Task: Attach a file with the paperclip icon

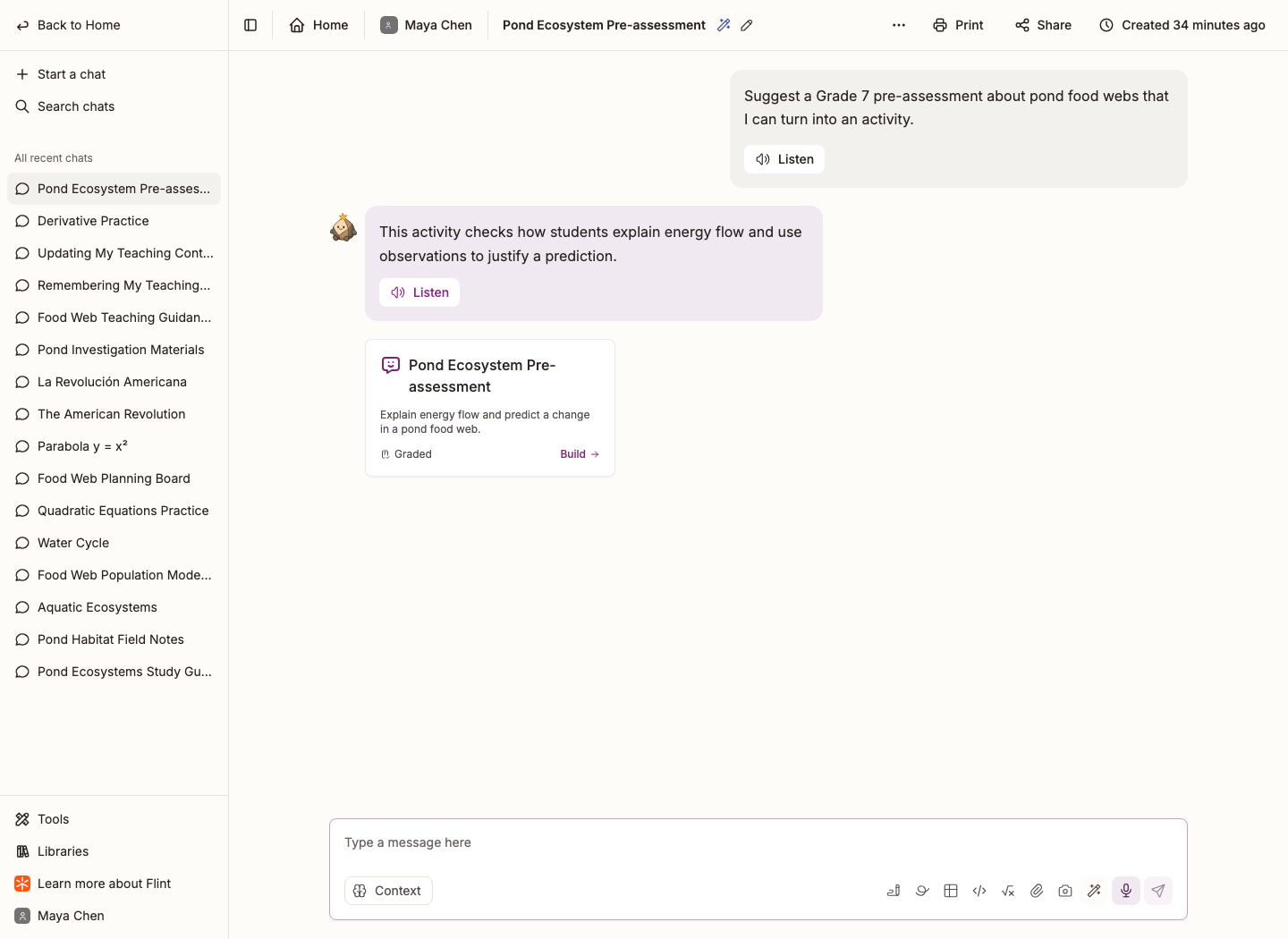Action: point(1037,891)
